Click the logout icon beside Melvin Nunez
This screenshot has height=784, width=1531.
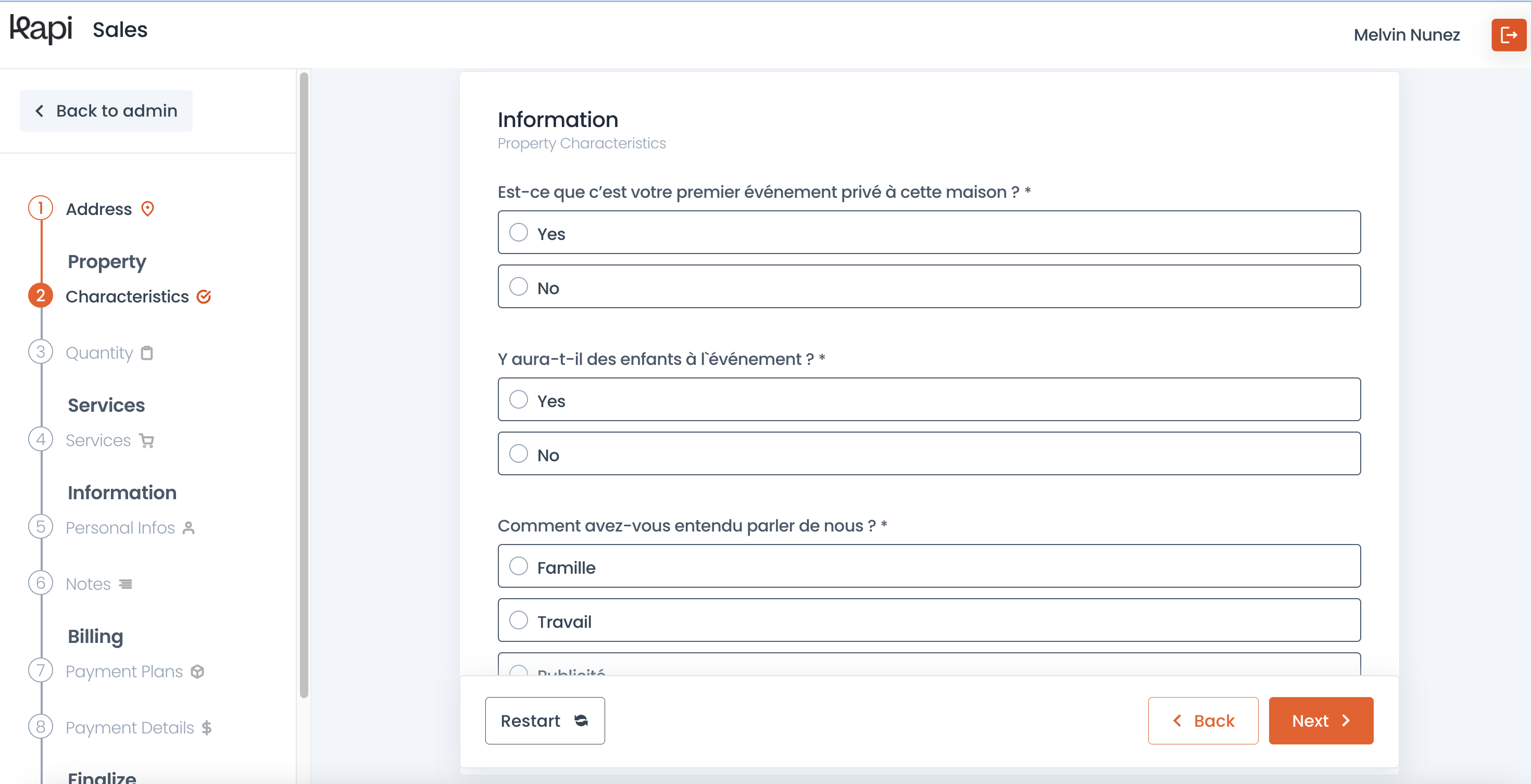tap(1508, 35)
